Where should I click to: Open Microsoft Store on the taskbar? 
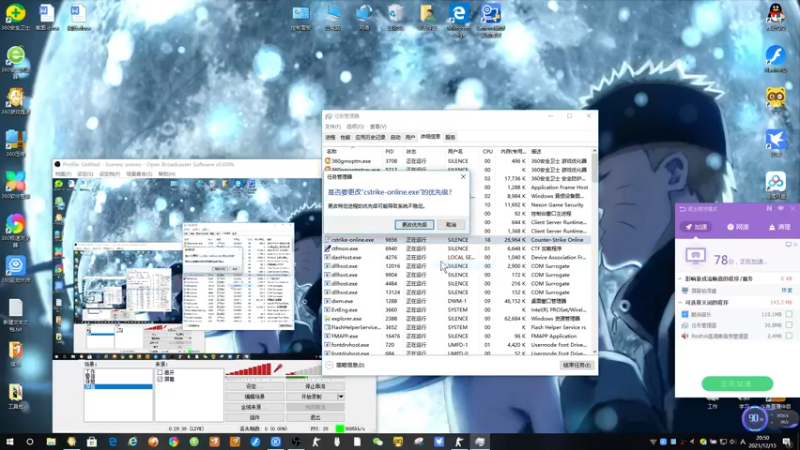pos(92,442)
